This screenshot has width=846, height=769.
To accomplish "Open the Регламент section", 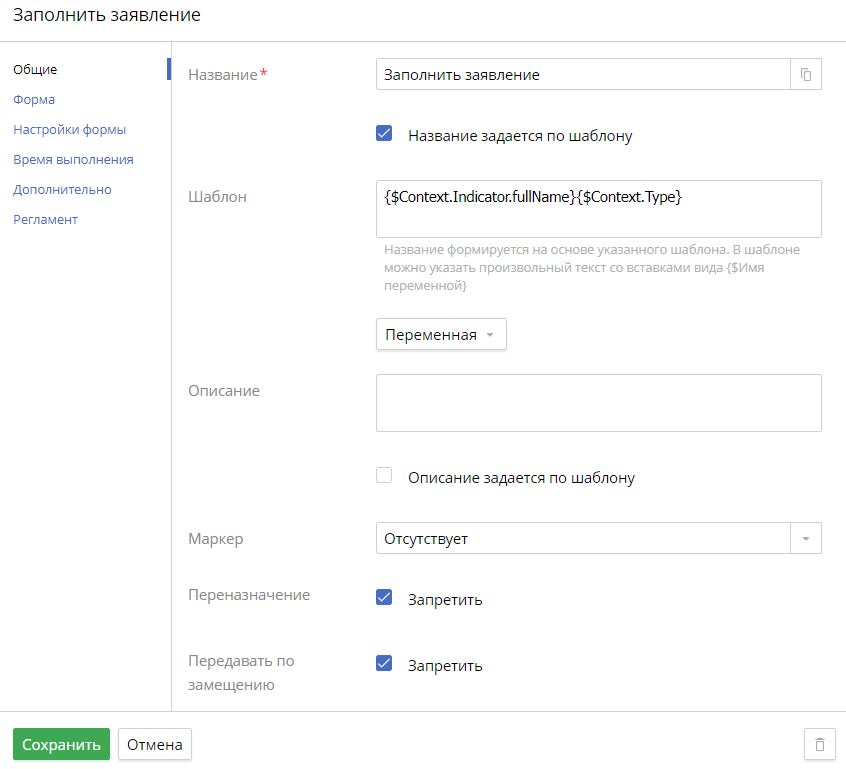I will click(x=45, y=220).
